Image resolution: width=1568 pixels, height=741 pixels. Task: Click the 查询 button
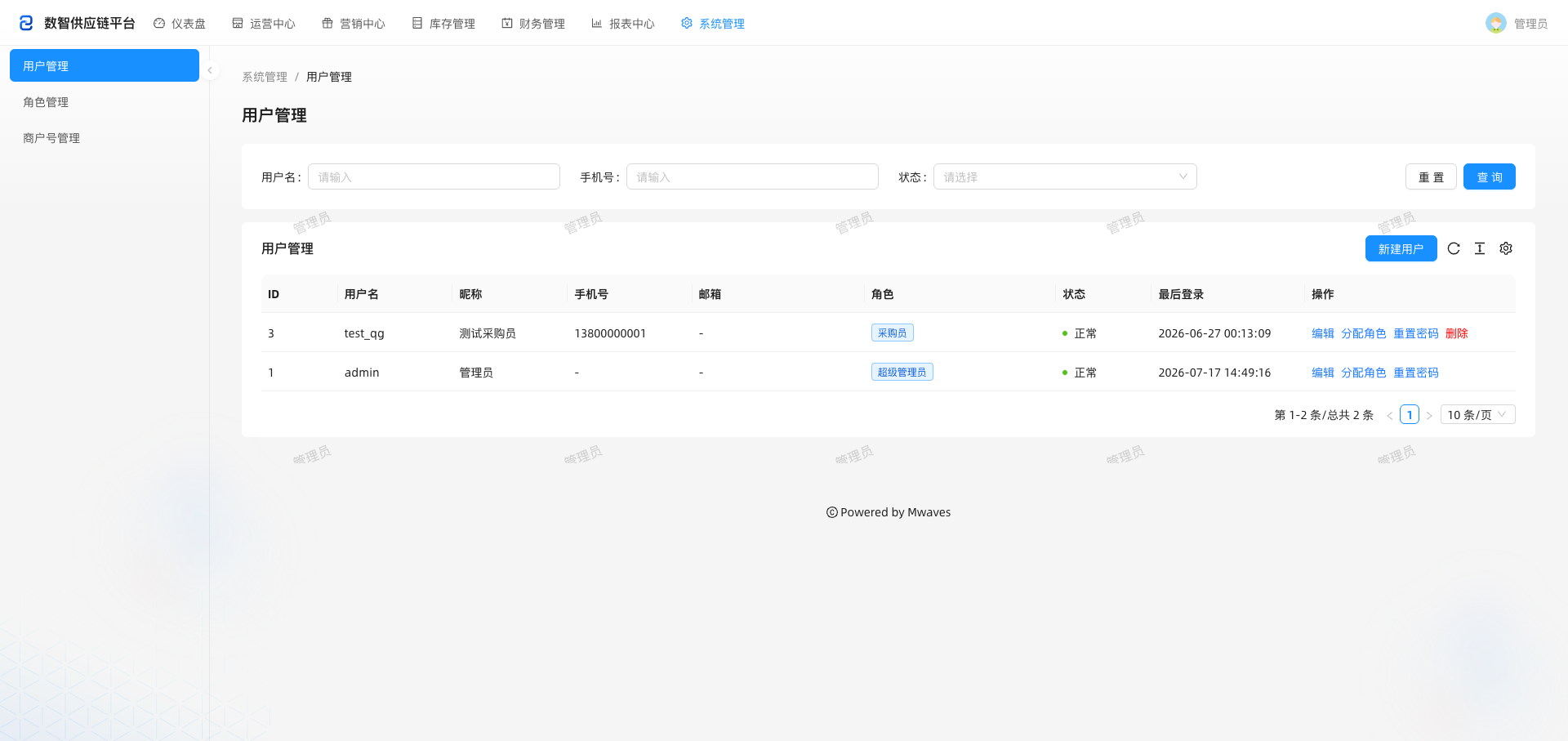tap(1490, 176)
